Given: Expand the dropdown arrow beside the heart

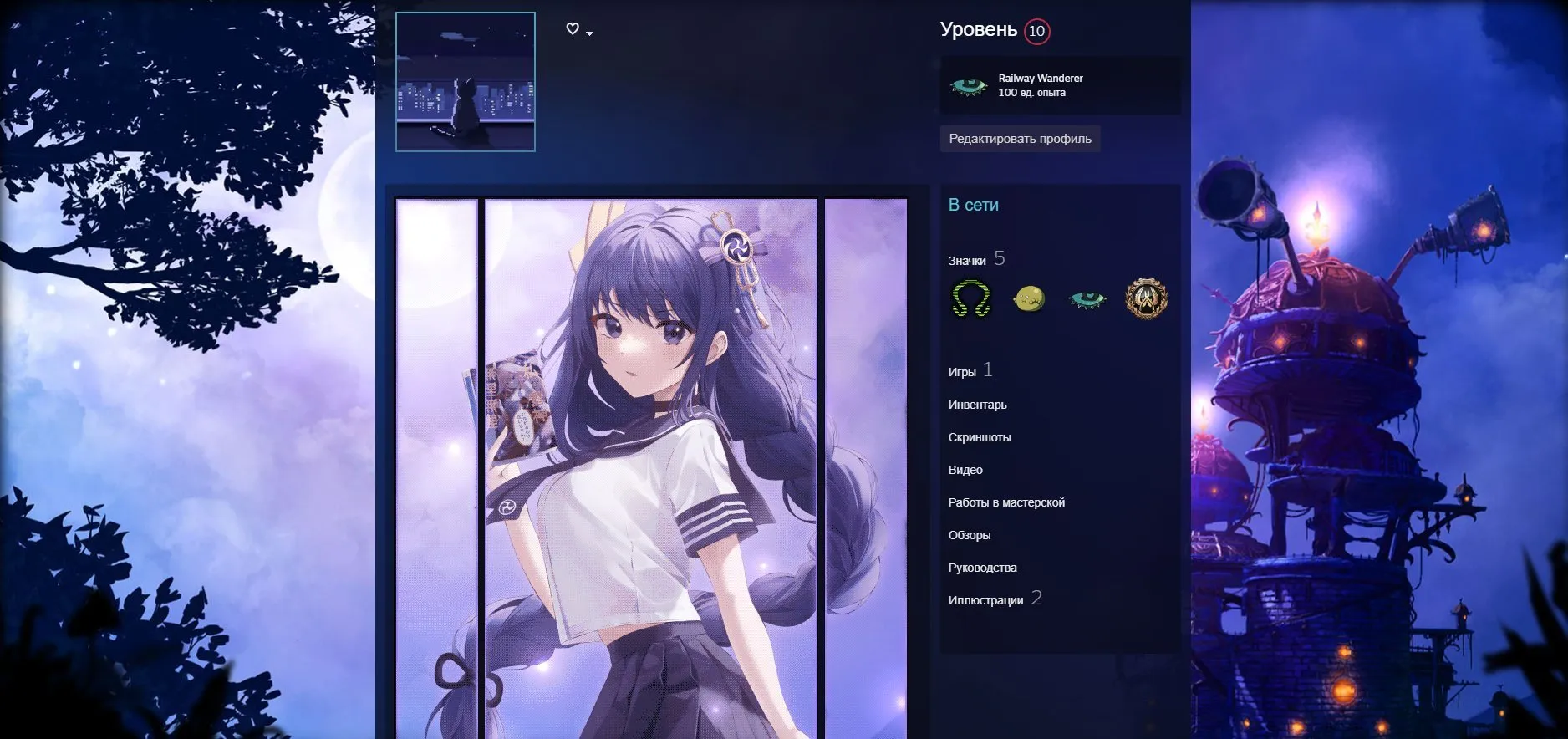Looking at the screenshot, I should [589, 33].
